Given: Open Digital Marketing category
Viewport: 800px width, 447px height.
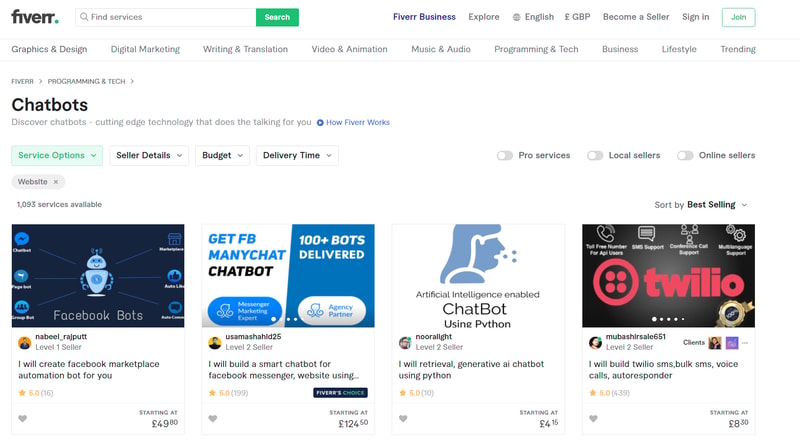Looking at the screenshot, I should pos(145,49).
